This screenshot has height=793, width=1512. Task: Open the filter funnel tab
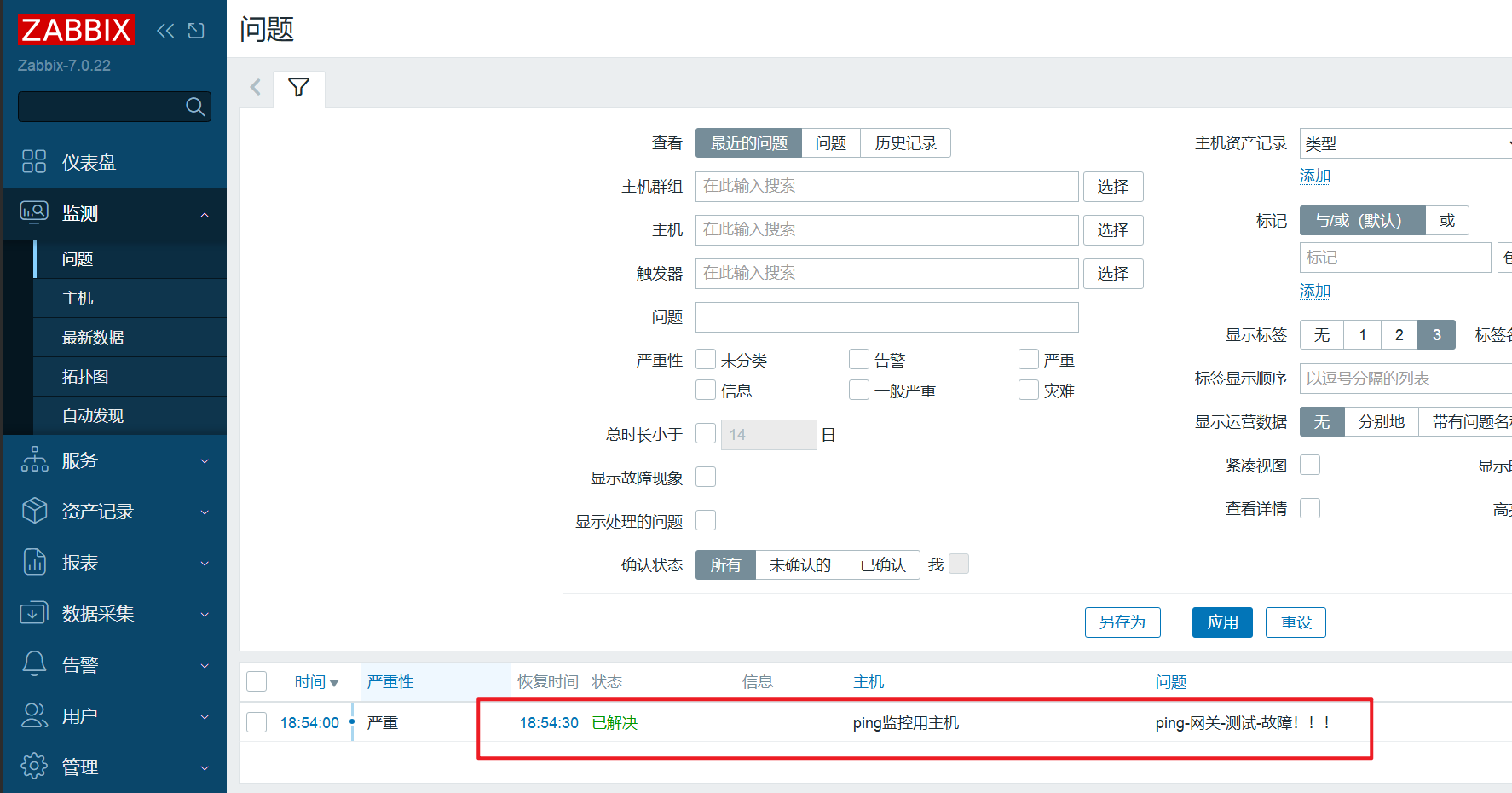pos(298,88)
